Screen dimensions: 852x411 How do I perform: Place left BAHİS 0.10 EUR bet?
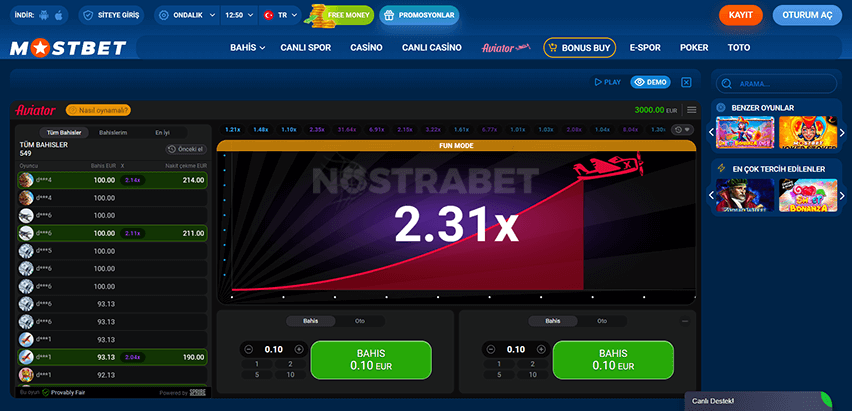coord(371,360)
